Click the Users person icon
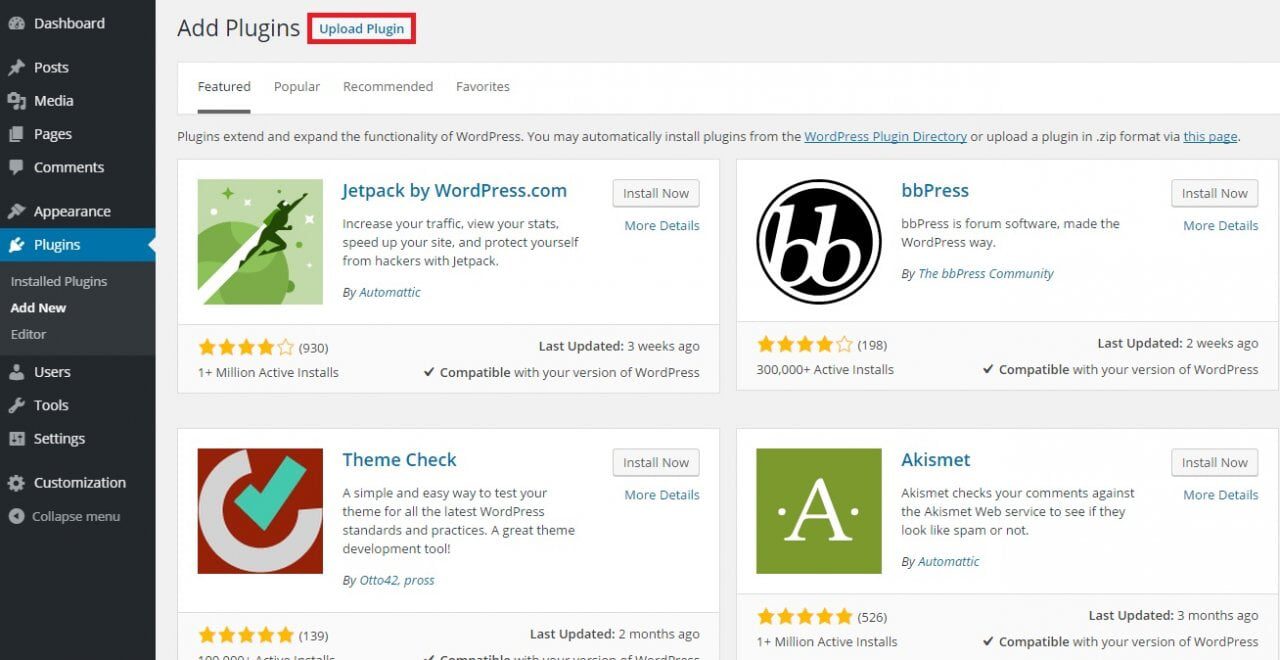The width and height of the screenshot is (1280, 660). point(16,372)
